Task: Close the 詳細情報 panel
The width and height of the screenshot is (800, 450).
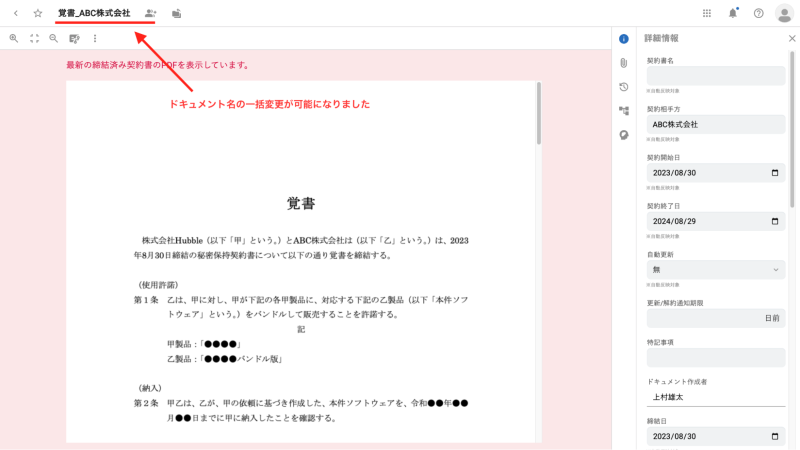Action: (x=792, y=38)
